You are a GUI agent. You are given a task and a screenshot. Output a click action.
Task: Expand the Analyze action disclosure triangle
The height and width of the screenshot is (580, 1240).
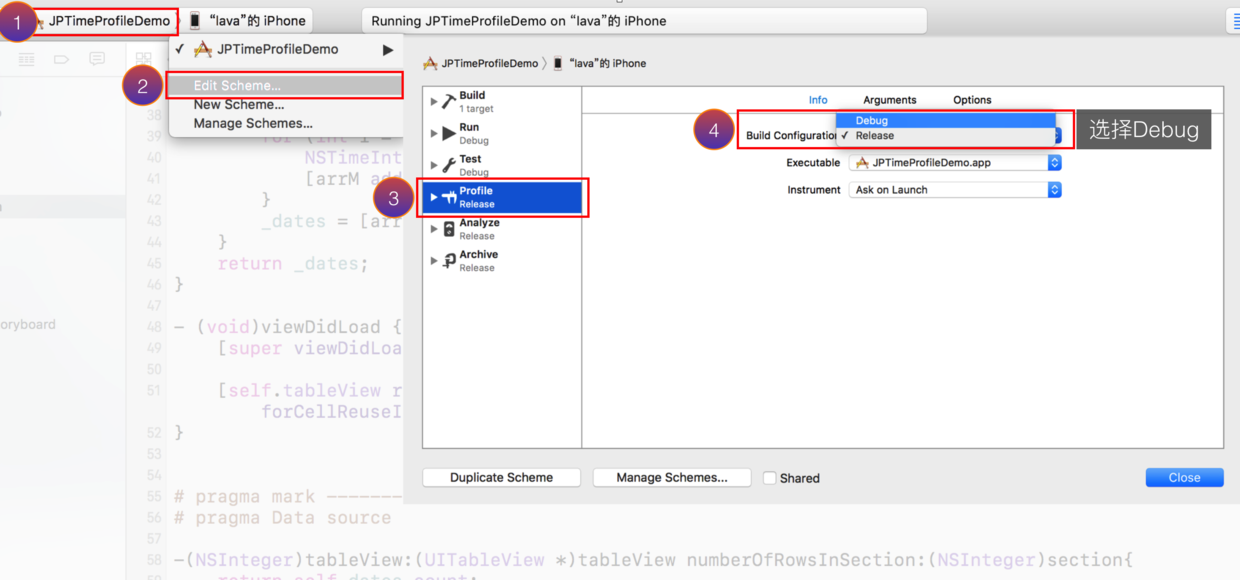coord(434,229)
